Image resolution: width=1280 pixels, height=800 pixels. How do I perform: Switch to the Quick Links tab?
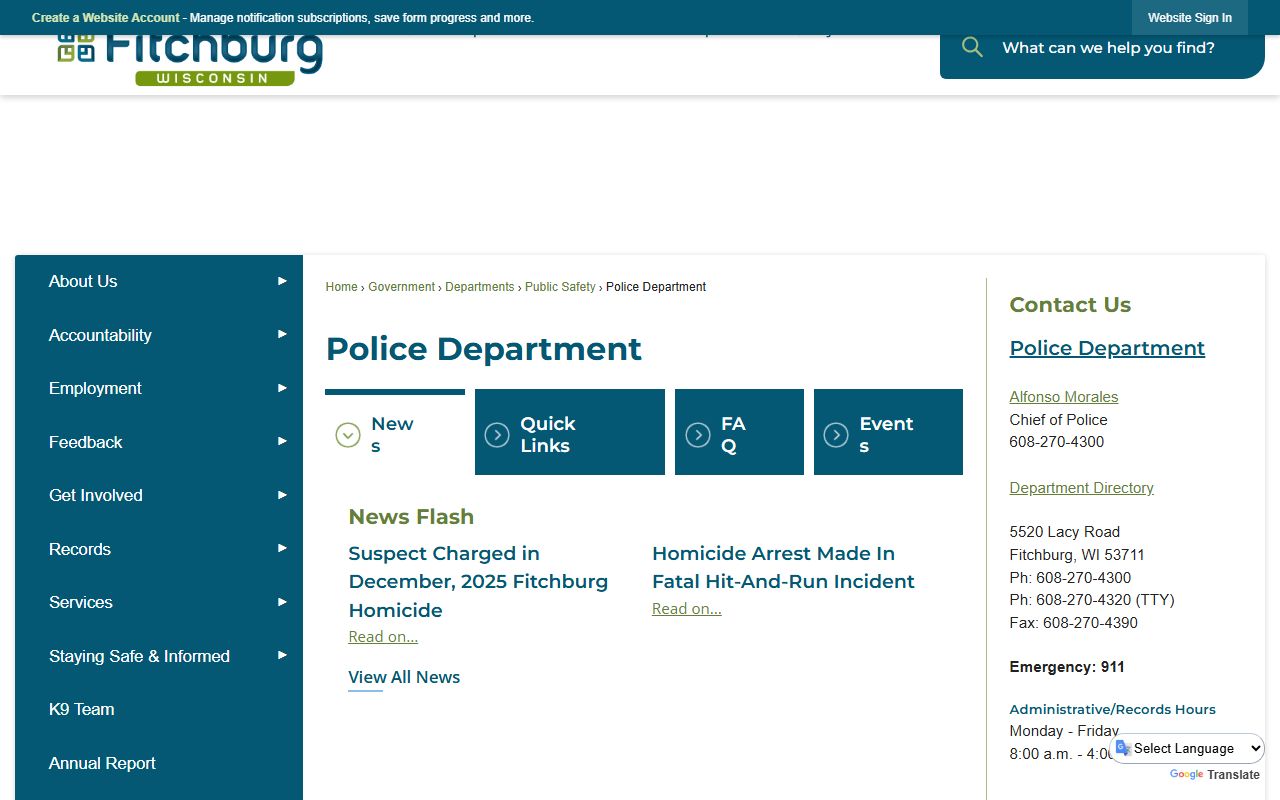(570, 432)
